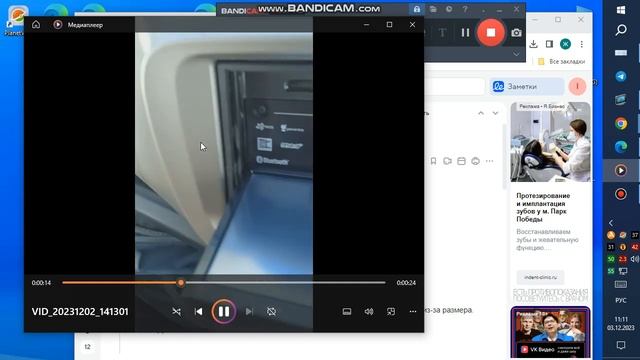
Task: Open Bandicam help question mark
Action: point(465,9)
